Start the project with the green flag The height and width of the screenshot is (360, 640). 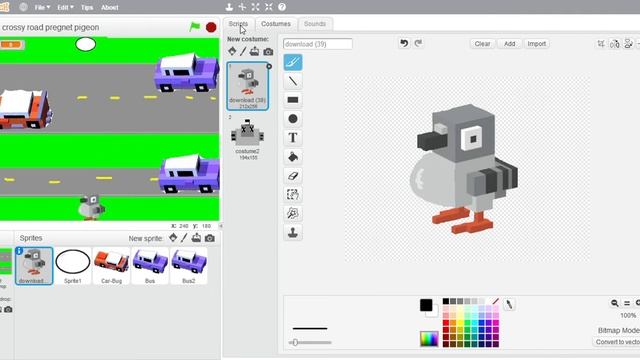tap(195, 27)
